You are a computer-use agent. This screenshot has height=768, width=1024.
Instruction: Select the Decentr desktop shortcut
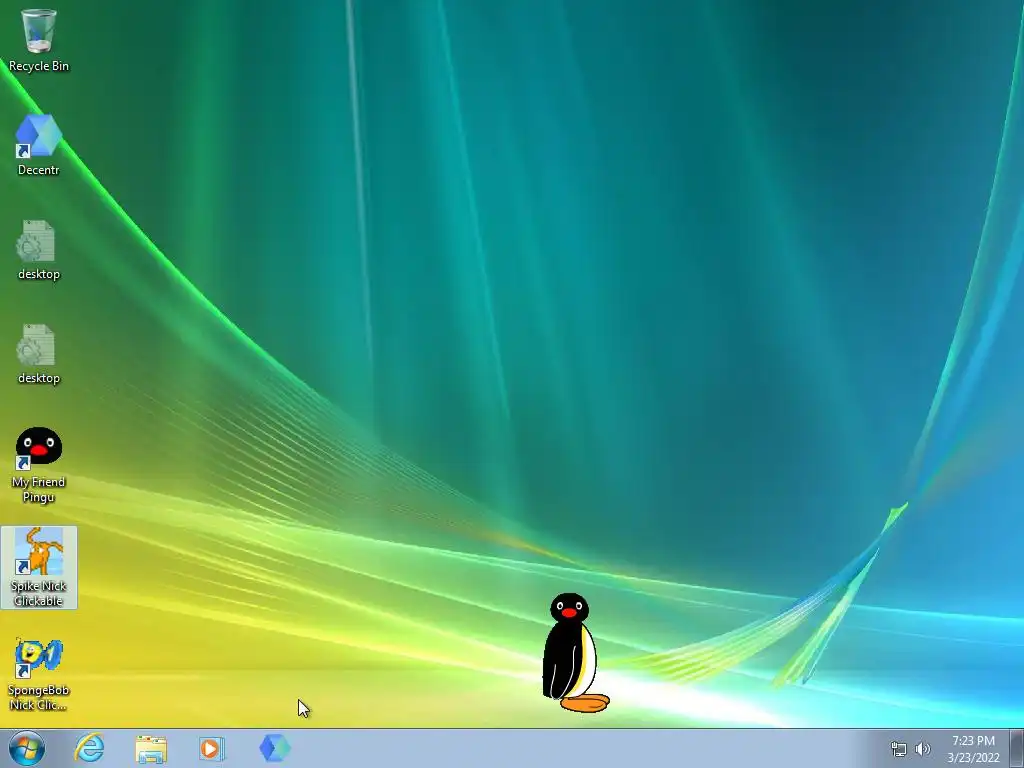39,145
